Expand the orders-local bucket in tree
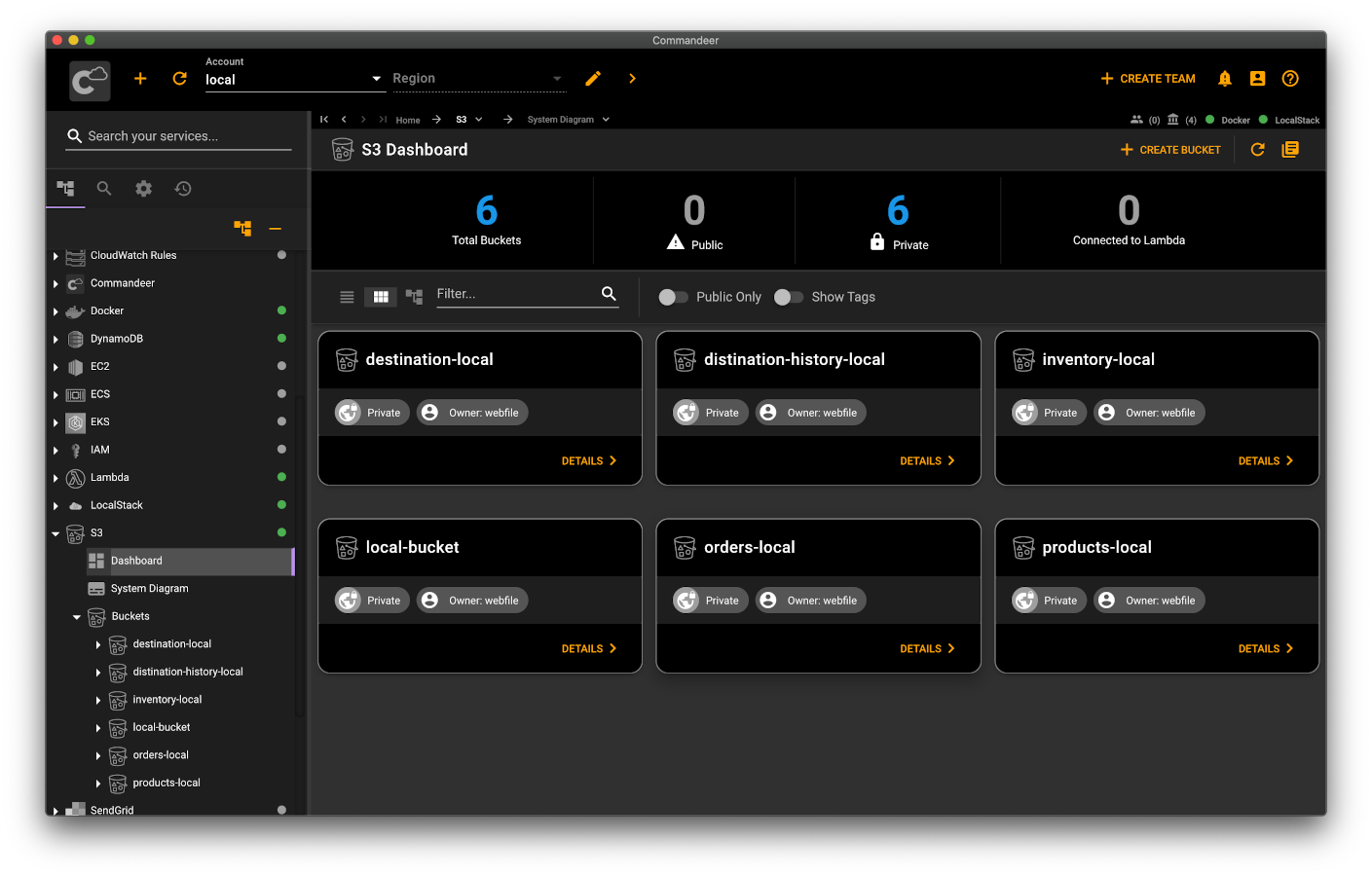This screenshot has width=1372, height=876. tap(98, 756)
